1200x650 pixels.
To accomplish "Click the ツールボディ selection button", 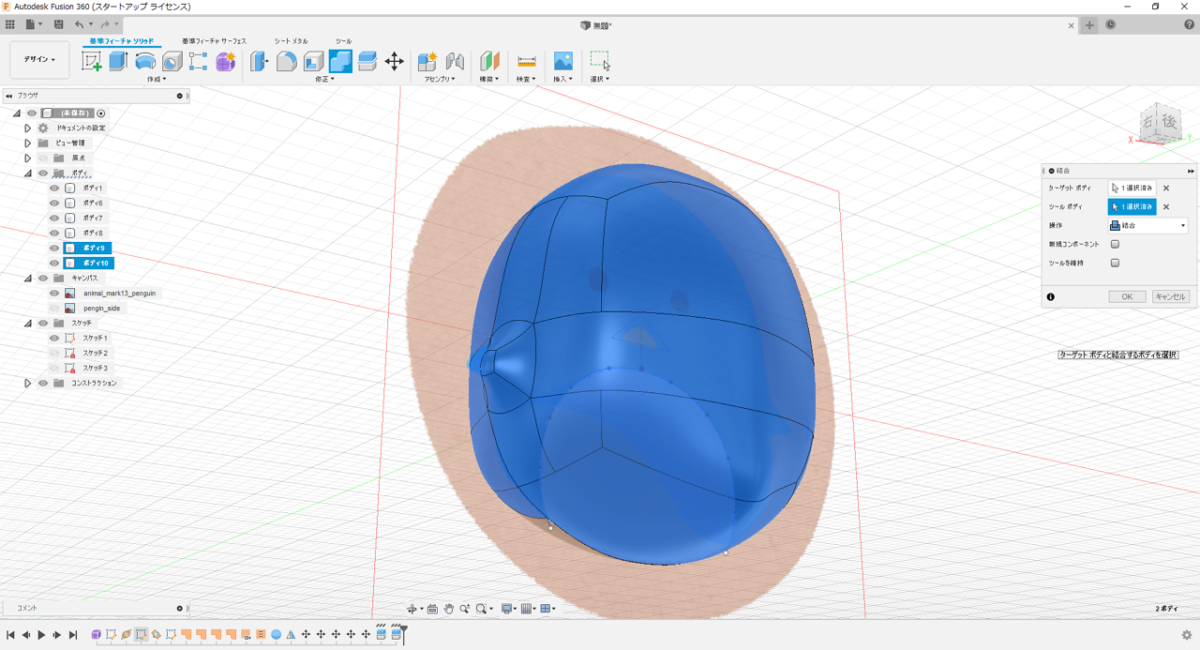I will pos(1132,207).
